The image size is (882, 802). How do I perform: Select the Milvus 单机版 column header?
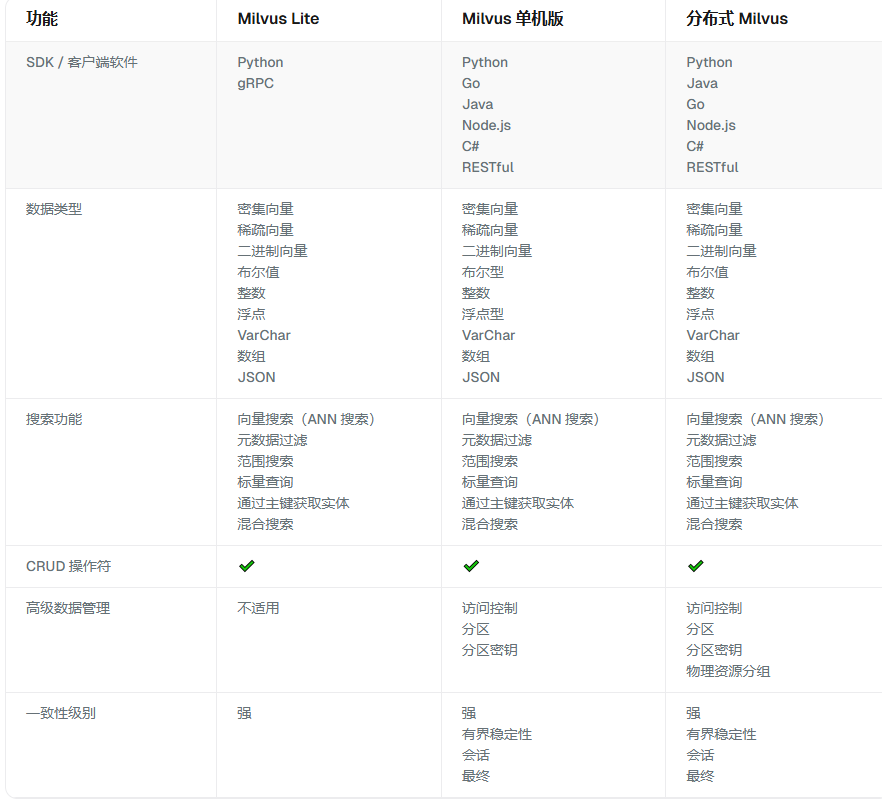point(512,19)
